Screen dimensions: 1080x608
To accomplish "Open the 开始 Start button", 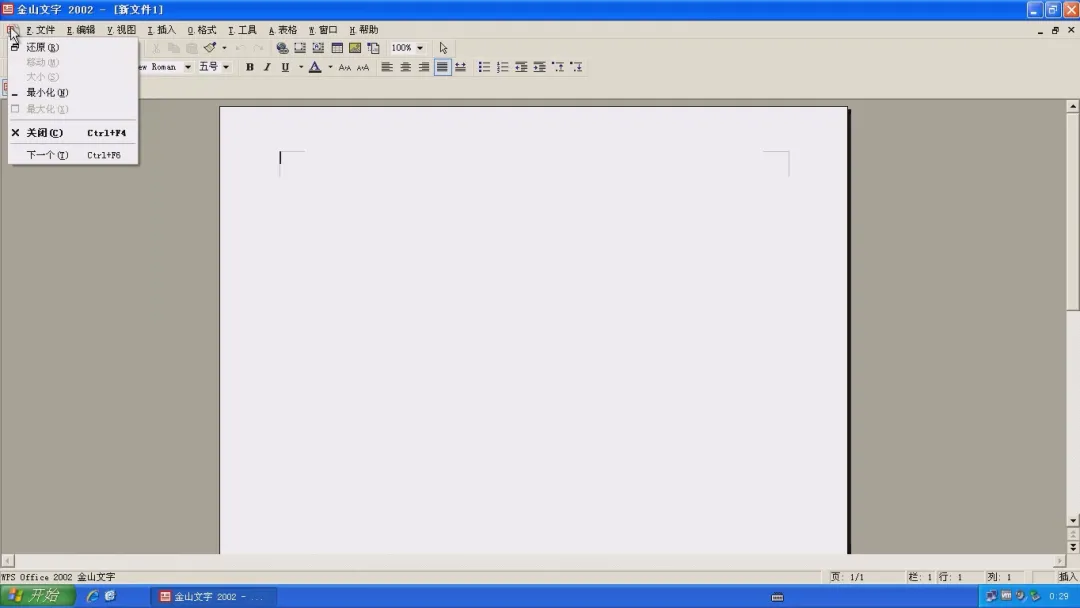I will coord(38,596).
